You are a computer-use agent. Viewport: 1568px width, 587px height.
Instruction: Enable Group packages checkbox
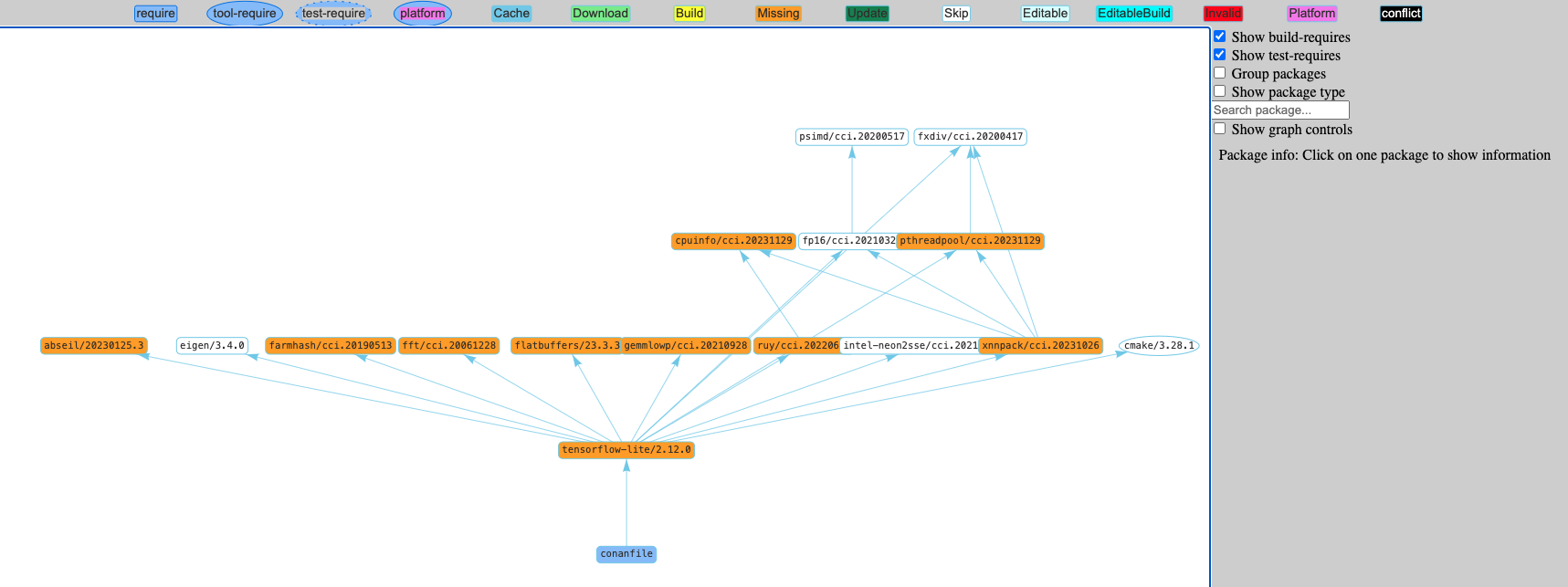[1220, 73]
